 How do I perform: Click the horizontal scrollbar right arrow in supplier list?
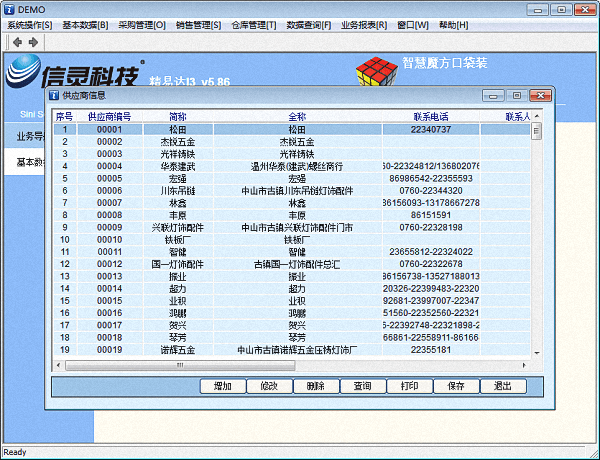524,363
